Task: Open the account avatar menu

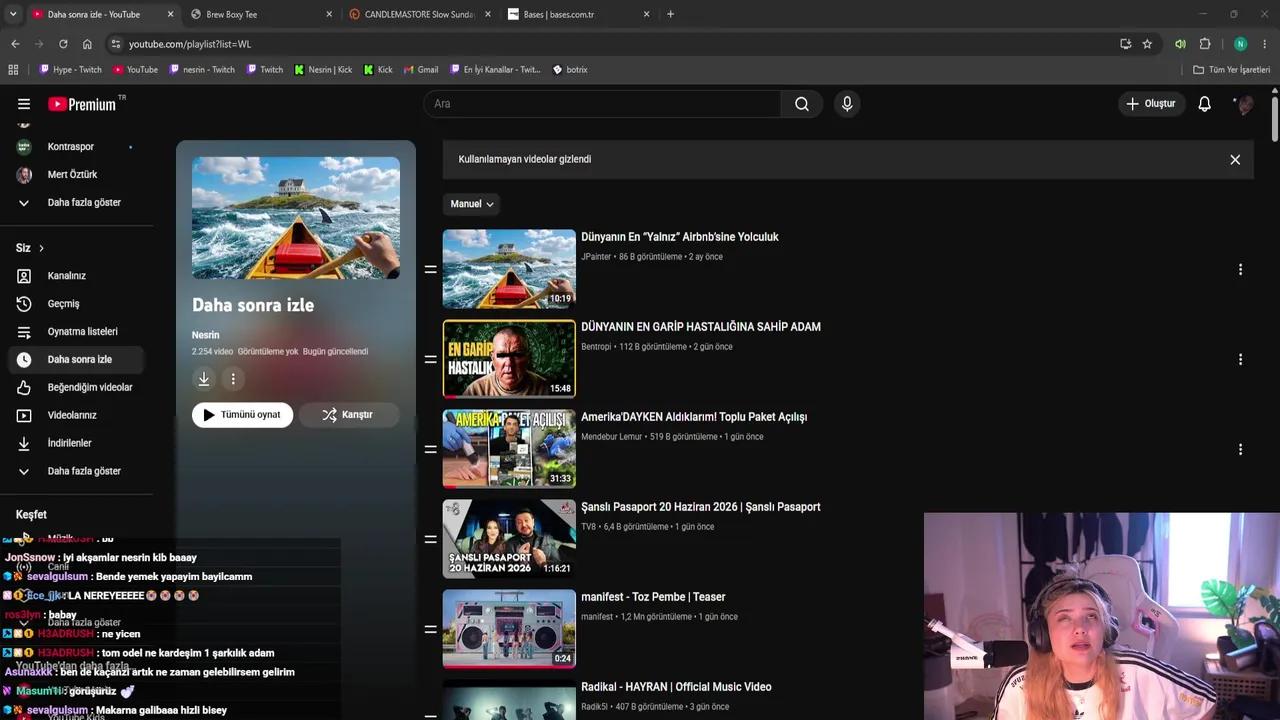Action: coord(1244,104)
